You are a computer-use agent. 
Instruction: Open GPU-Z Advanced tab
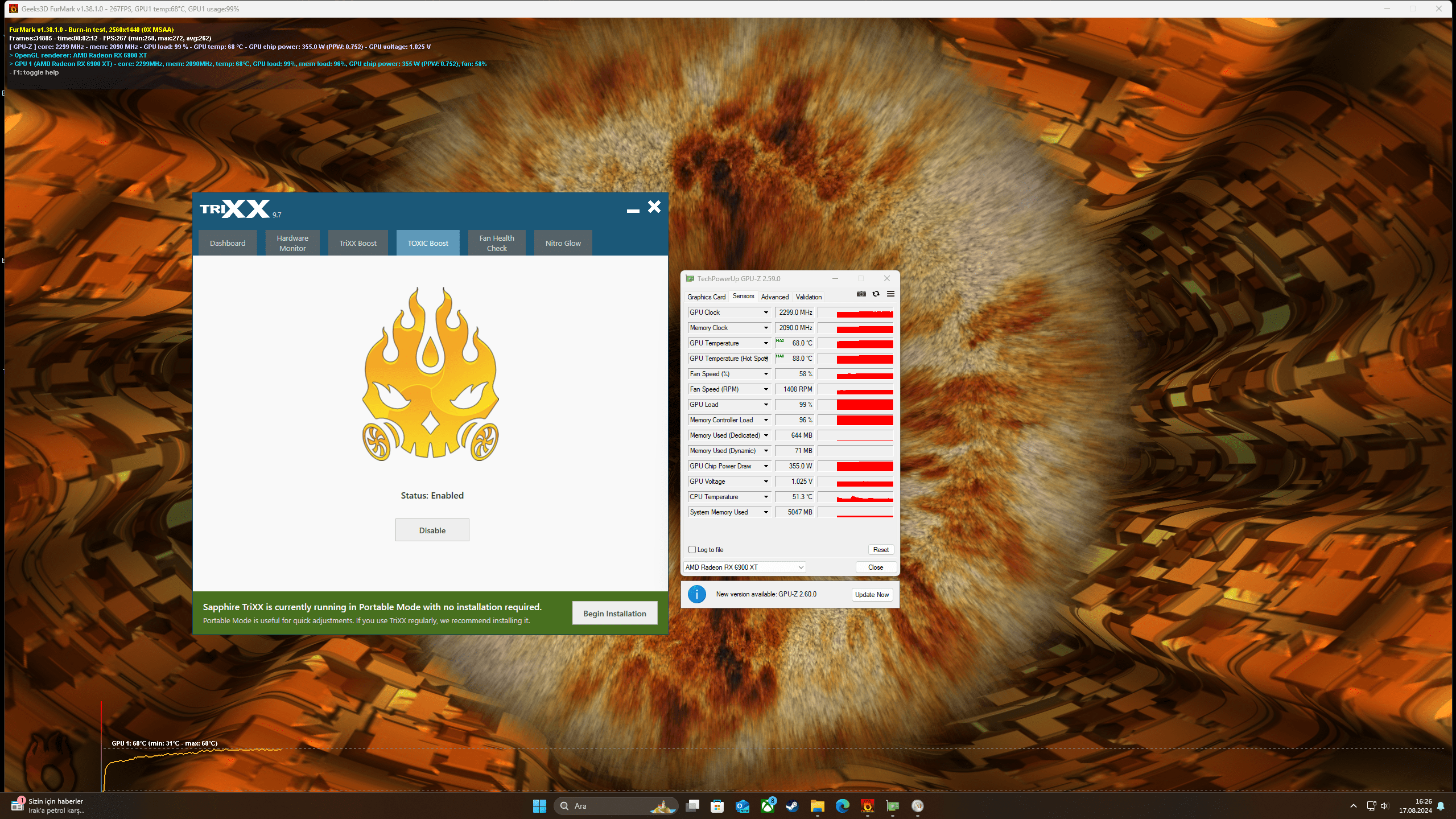[x=774, y=297]
